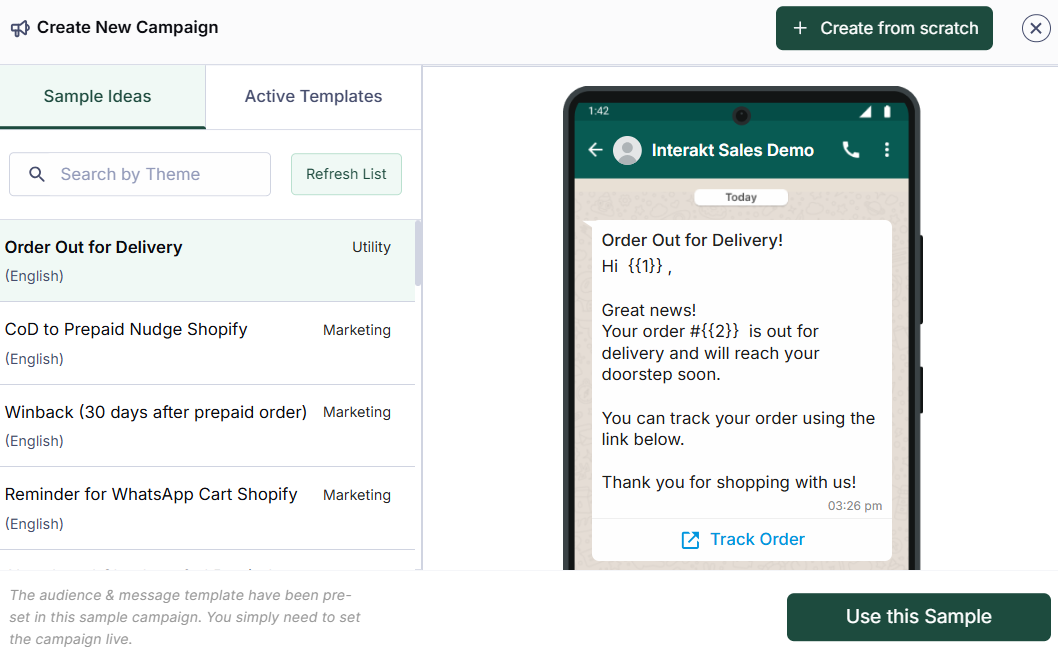Click the Today date chip in chat
Image resolution: width=1058 pixels, height=651 pixels.
click(741, 197)
